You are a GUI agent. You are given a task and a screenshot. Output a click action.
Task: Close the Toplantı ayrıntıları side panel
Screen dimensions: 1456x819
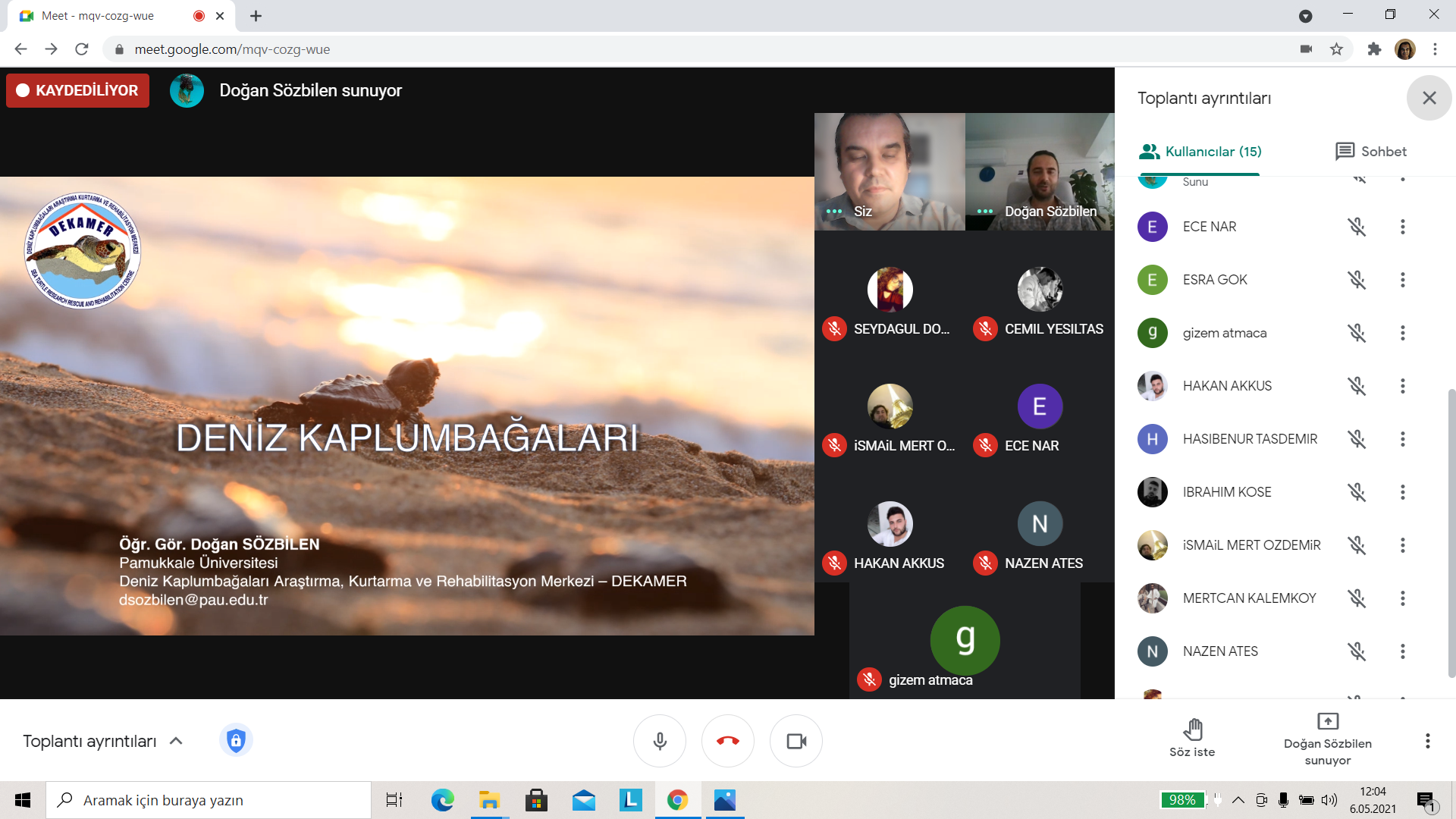pos(1429,98)
